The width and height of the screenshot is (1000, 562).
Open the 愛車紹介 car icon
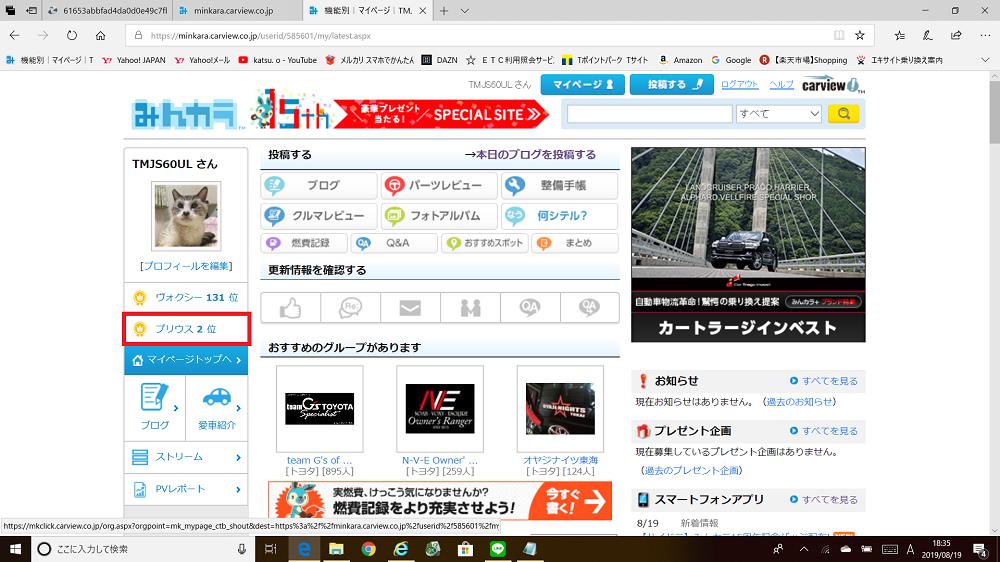coord(217,407)
